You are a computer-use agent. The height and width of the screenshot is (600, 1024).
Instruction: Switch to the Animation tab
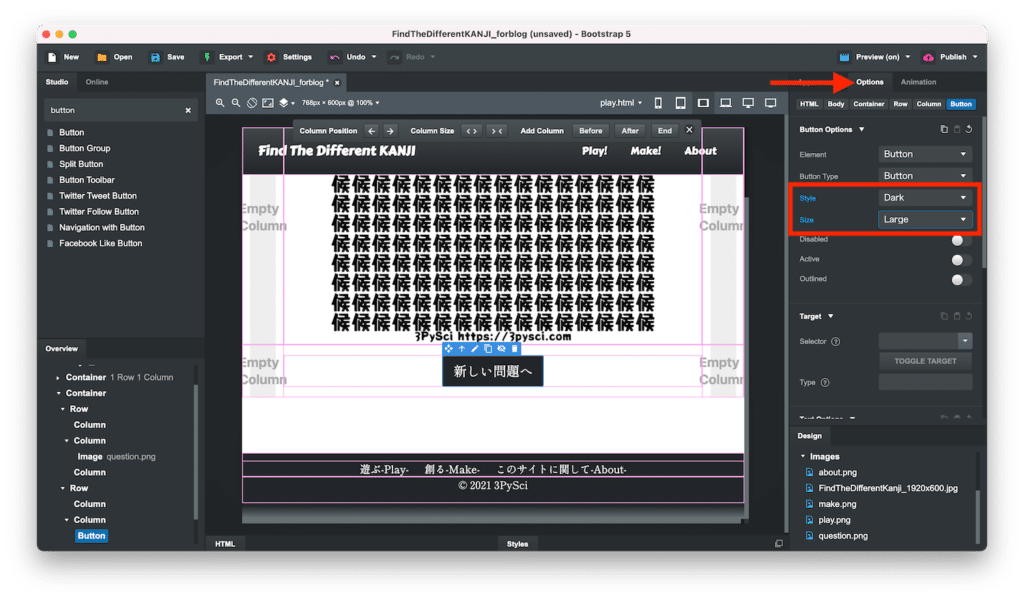918,82
